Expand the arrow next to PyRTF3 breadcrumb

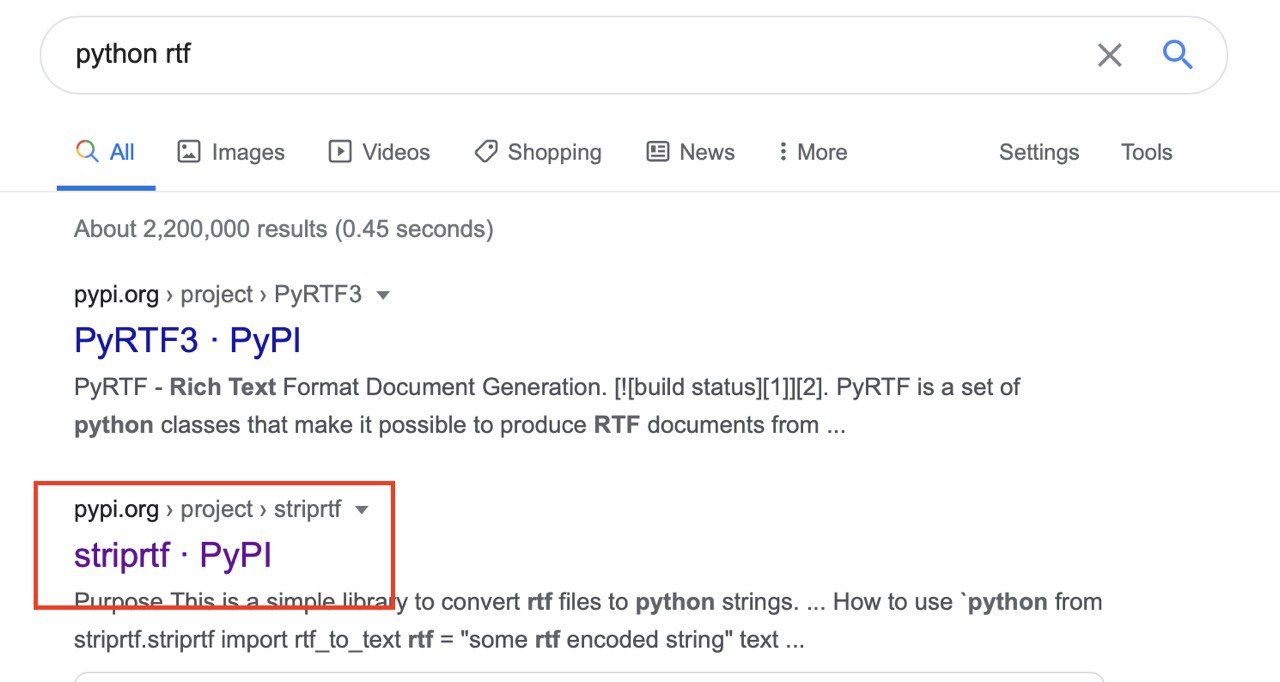tap(382, 295)
